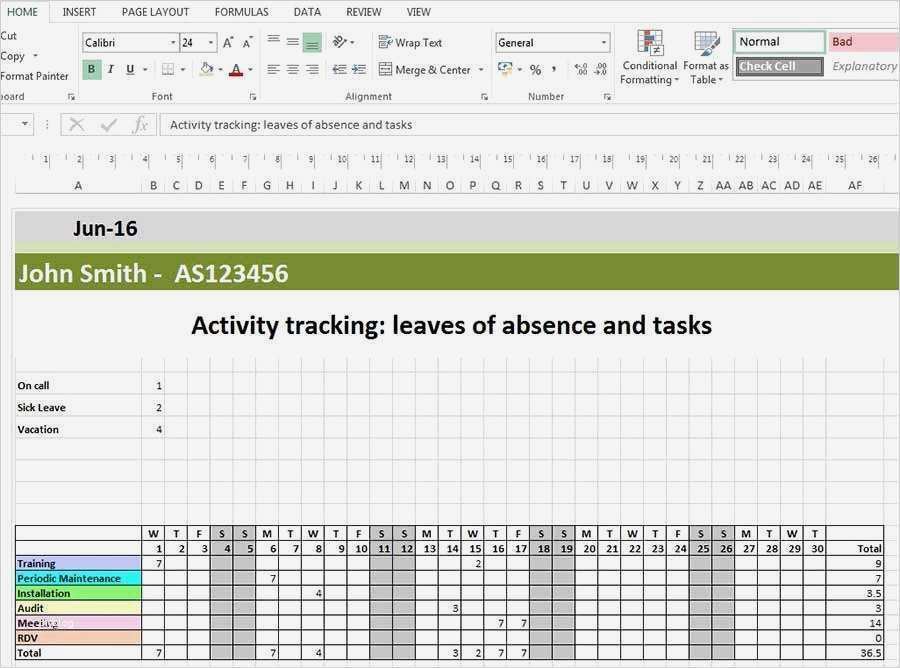Switch to the INSERT tab
The height and width of the screenshot is (668, 900).
79,11
